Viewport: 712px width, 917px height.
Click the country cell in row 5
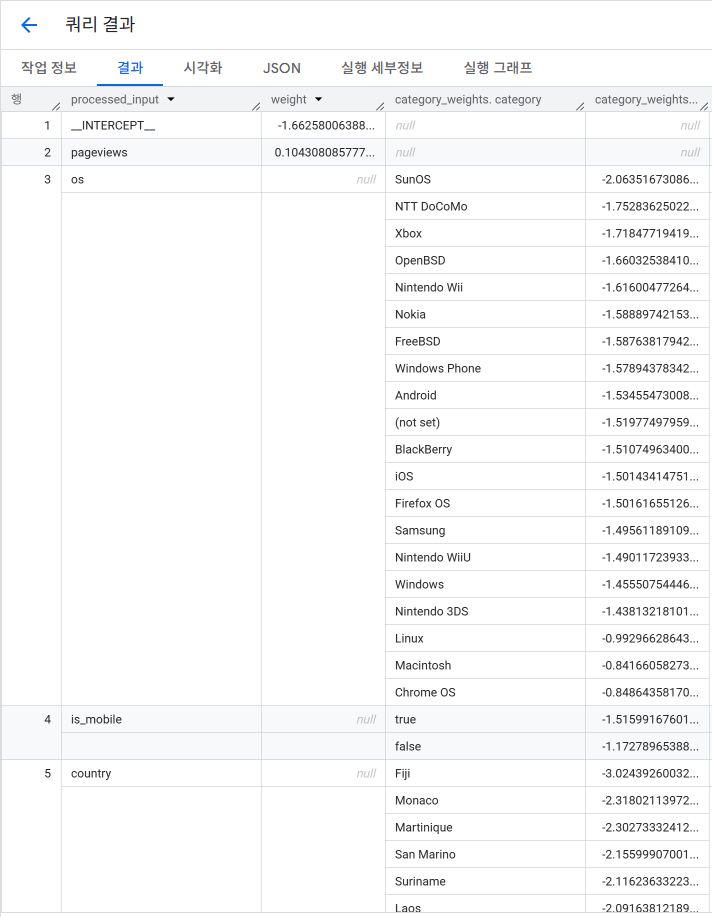click(x=91, y=774)
